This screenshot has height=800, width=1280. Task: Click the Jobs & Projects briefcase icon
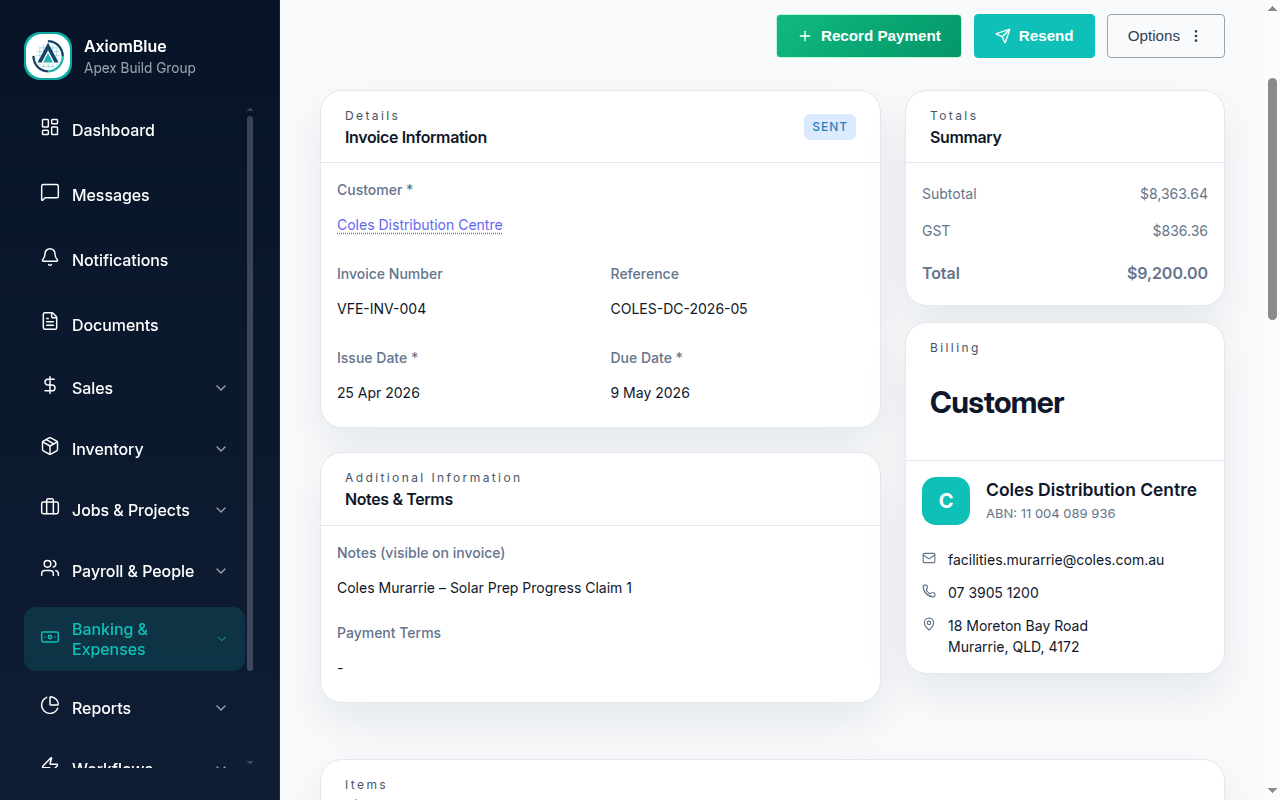point(50,507)
